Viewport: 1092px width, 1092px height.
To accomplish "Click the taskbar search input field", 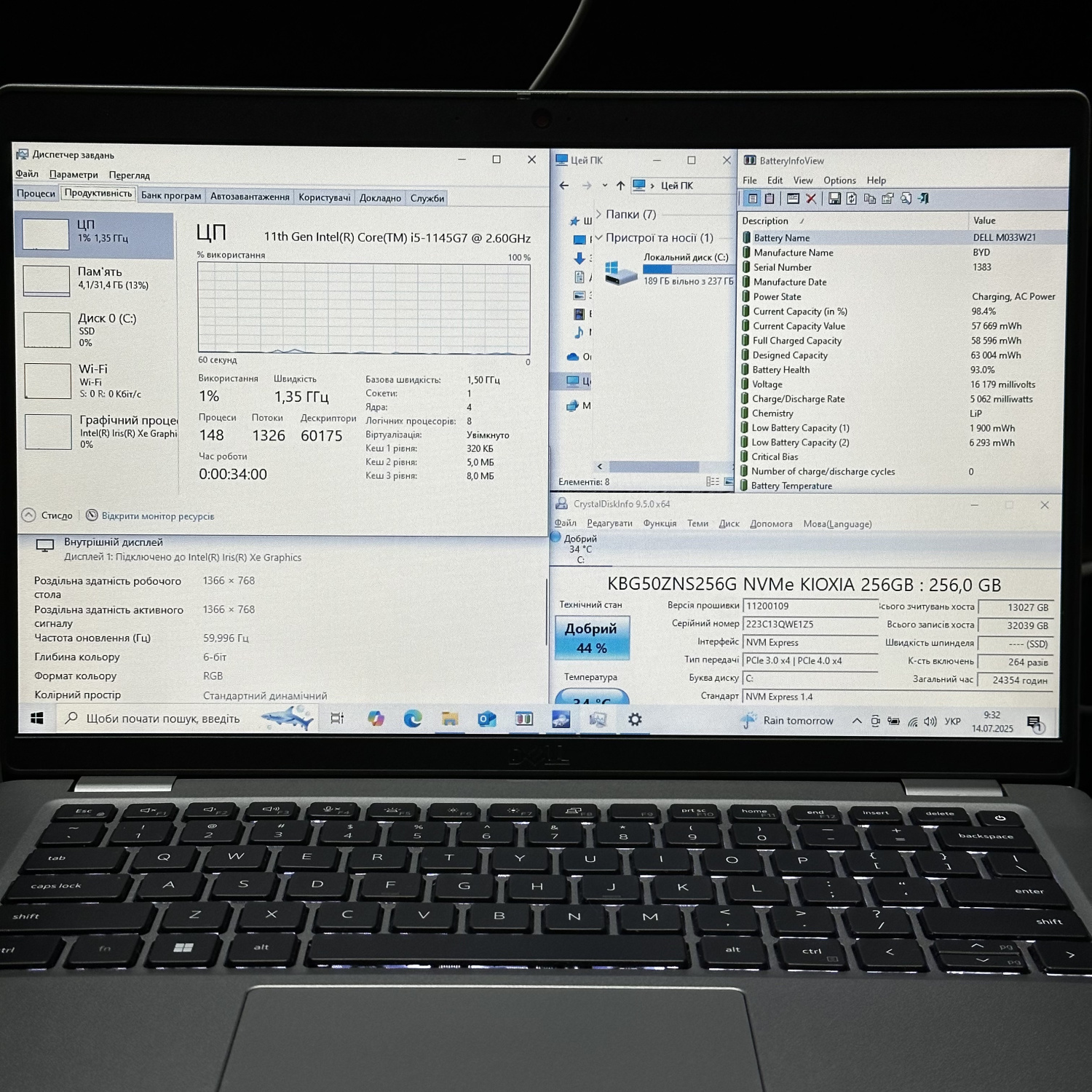I will (160, 719).
